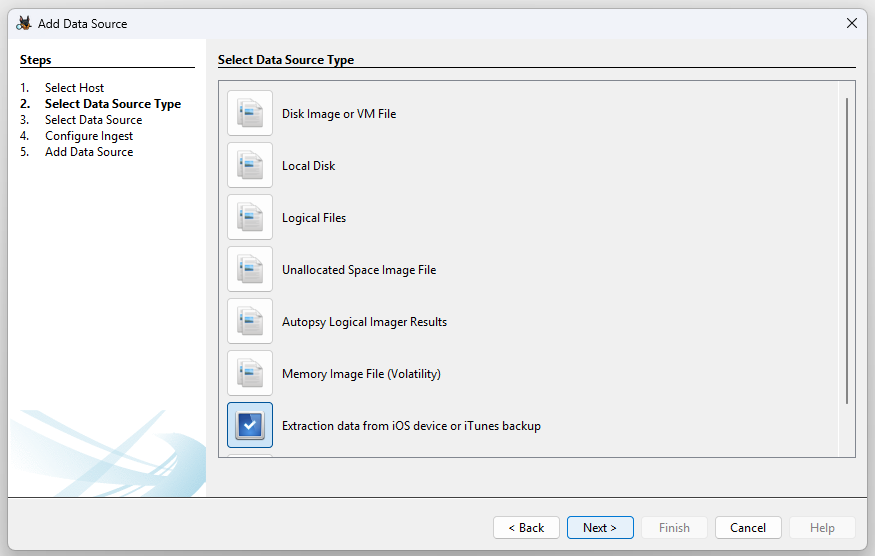Screen dimensions: 875x556
Task: Click the 'Logical Files' text label
Action: [314, 218]
